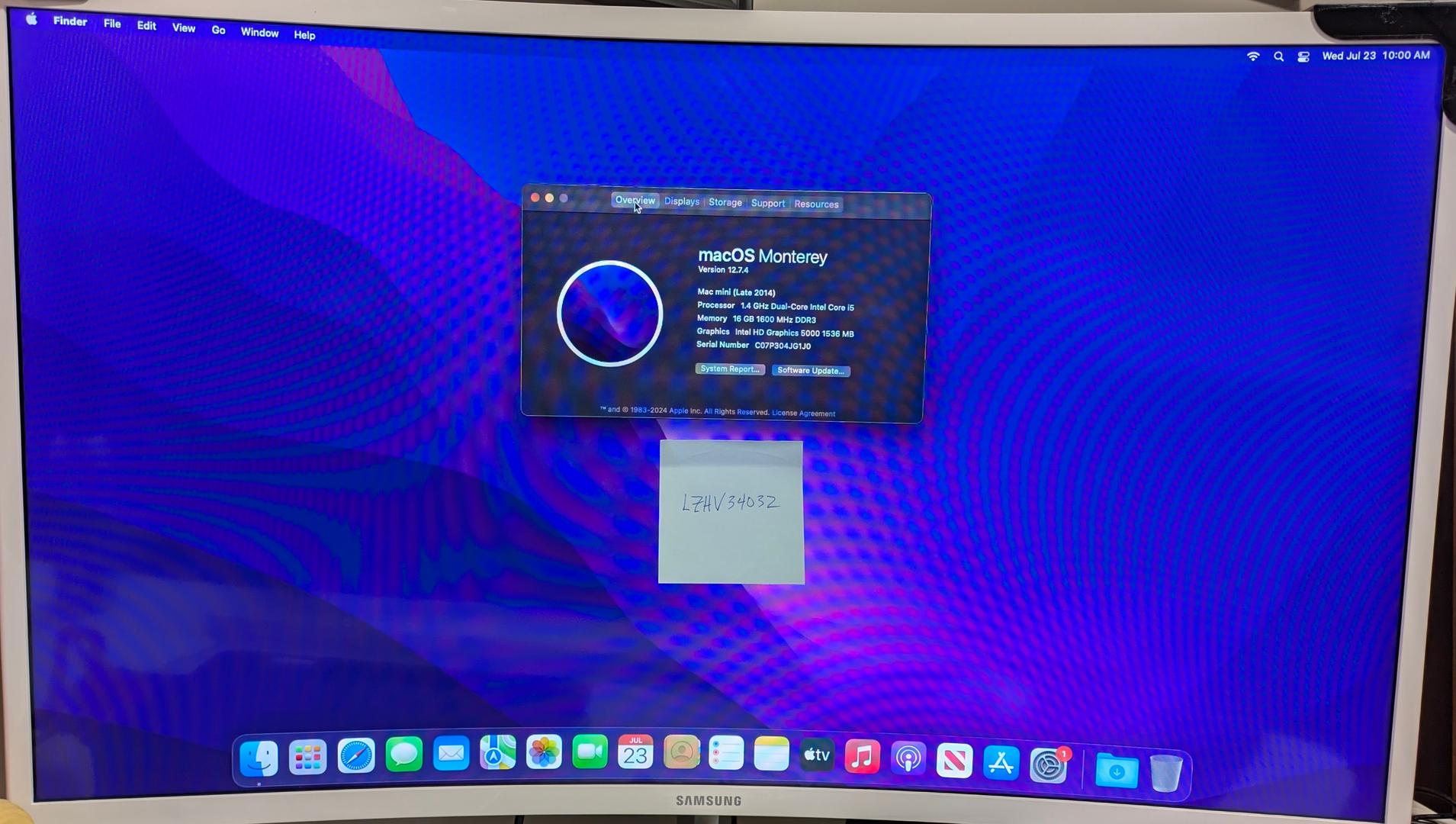Open Notes app in dock
The width and height of the screenshot is (1456, 824).
point(771,755)
